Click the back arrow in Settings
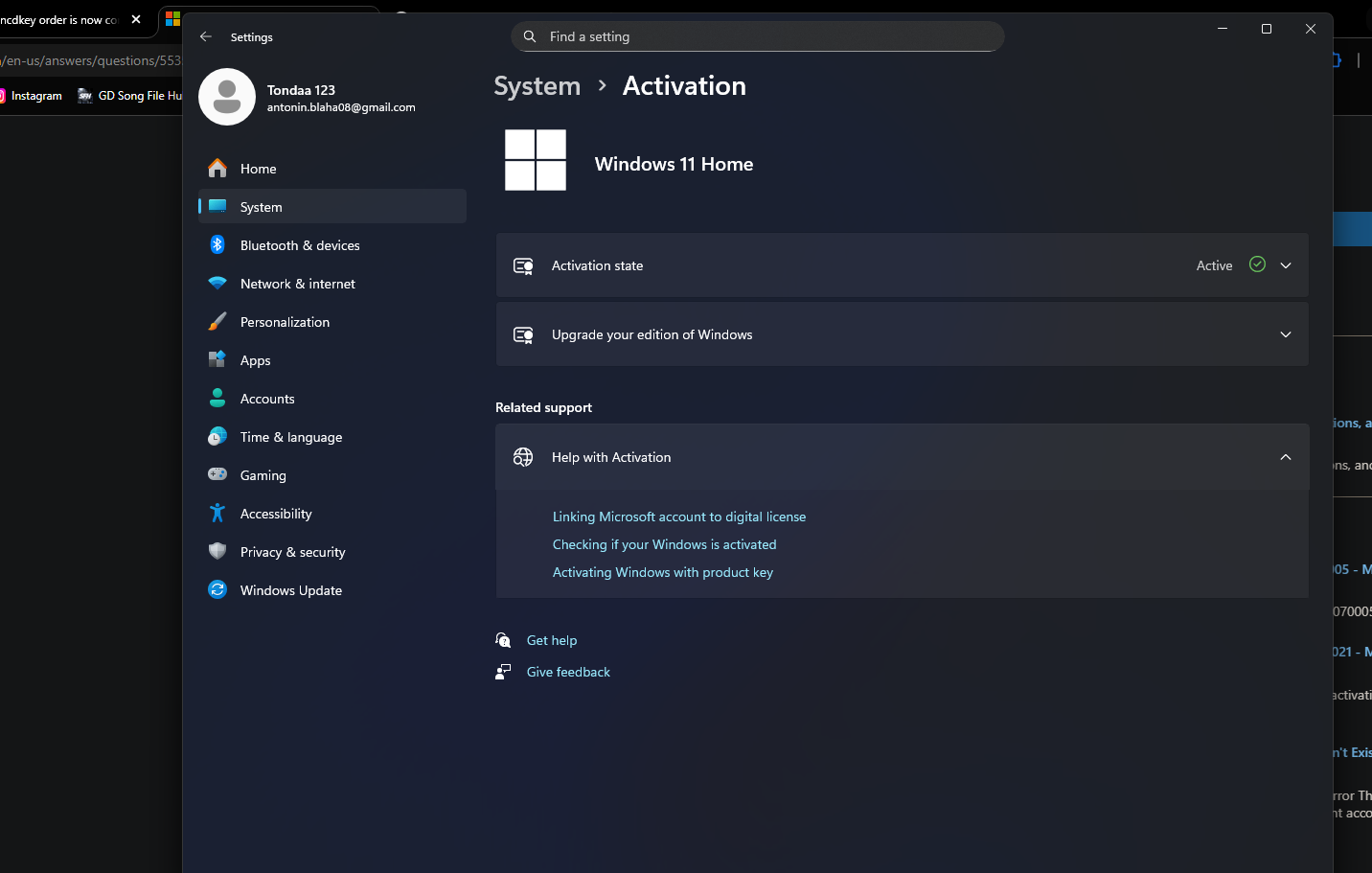1372x873 pixels. (205, 36)
